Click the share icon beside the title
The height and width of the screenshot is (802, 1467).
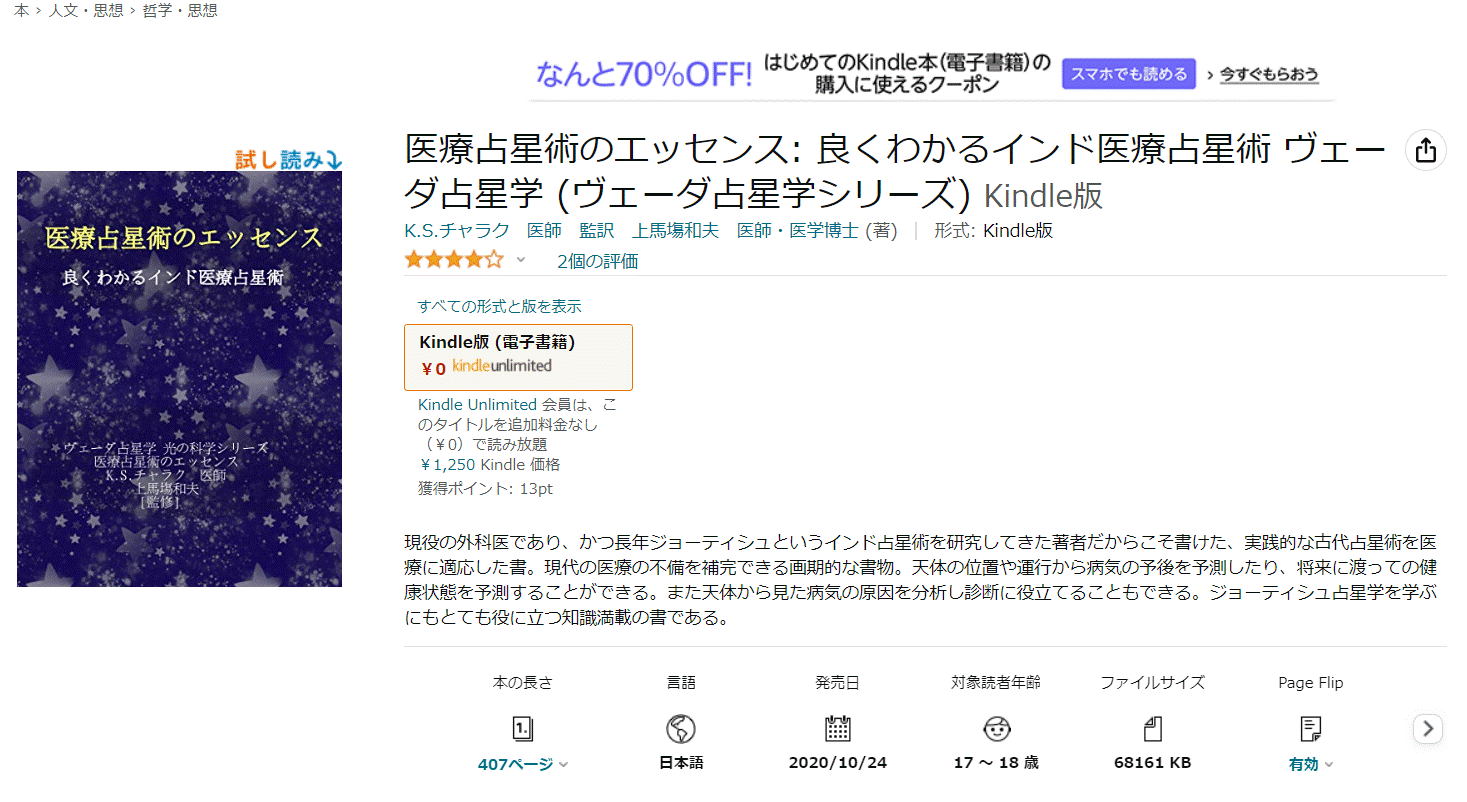point(1426,151)
